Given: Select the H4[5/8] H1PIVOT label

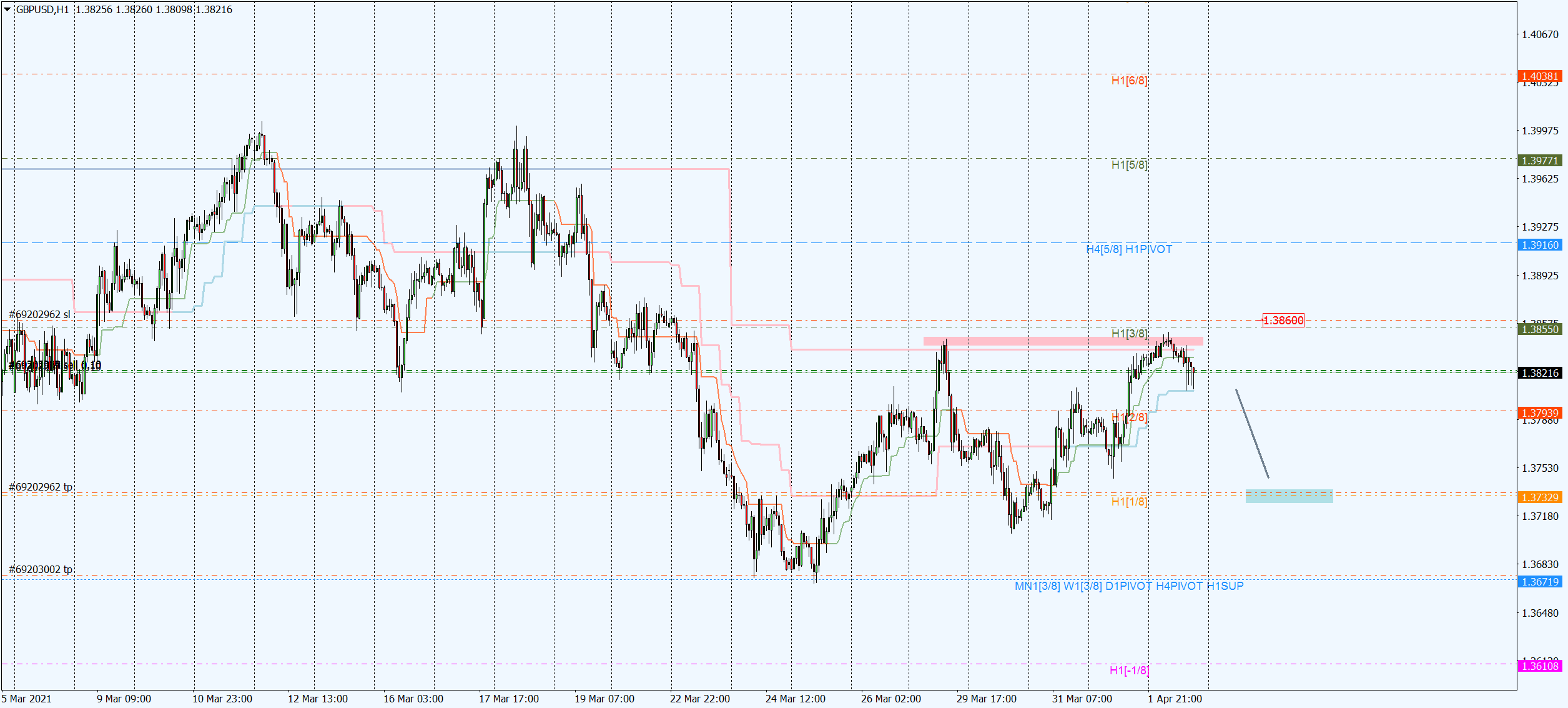Looking at the screenshot, I should (1129, 249).
